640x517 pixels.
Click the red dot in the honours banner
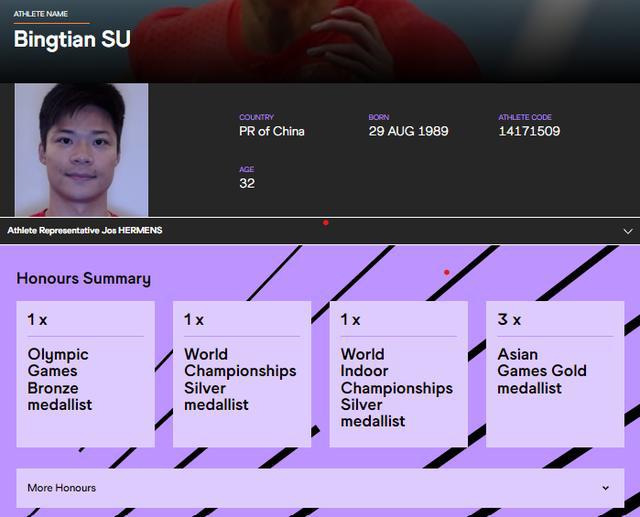(x=447, y=272)
